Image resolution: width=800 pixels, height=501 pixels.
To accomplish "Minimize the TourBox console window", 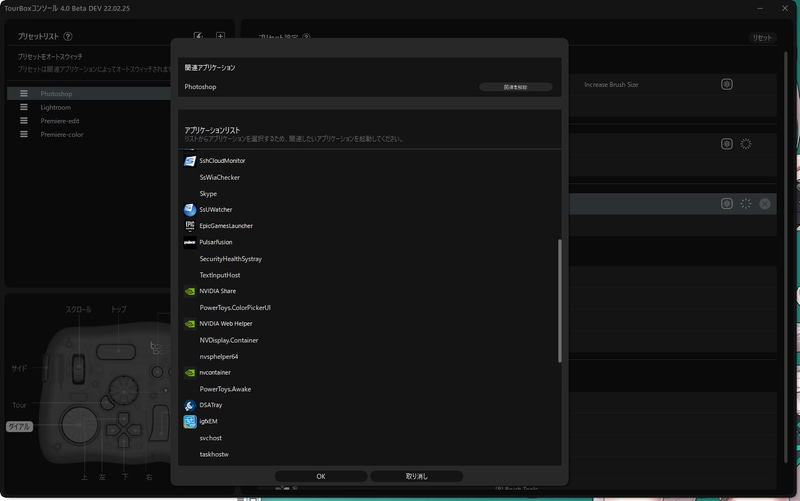I will 760,8.
